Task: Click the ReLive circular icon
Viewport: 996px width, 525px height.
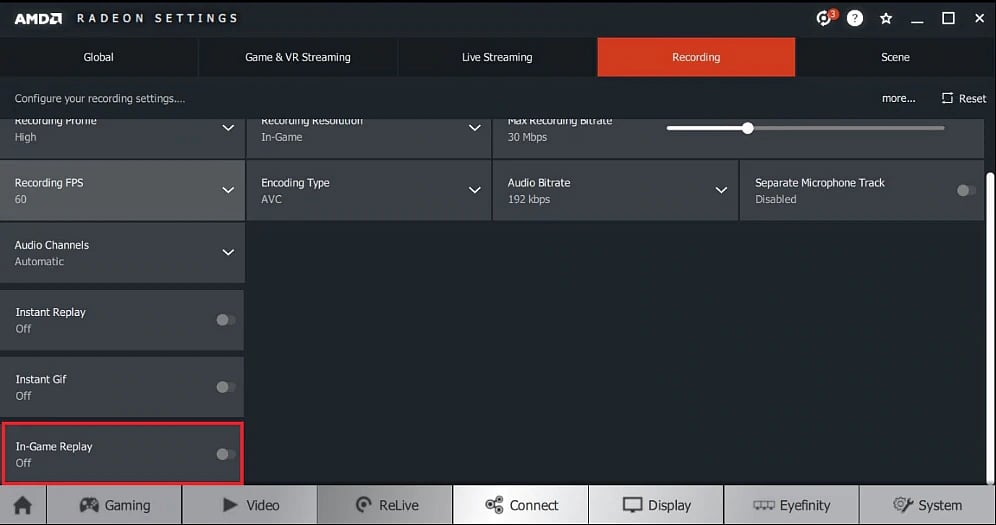Action: coord(363,505)
